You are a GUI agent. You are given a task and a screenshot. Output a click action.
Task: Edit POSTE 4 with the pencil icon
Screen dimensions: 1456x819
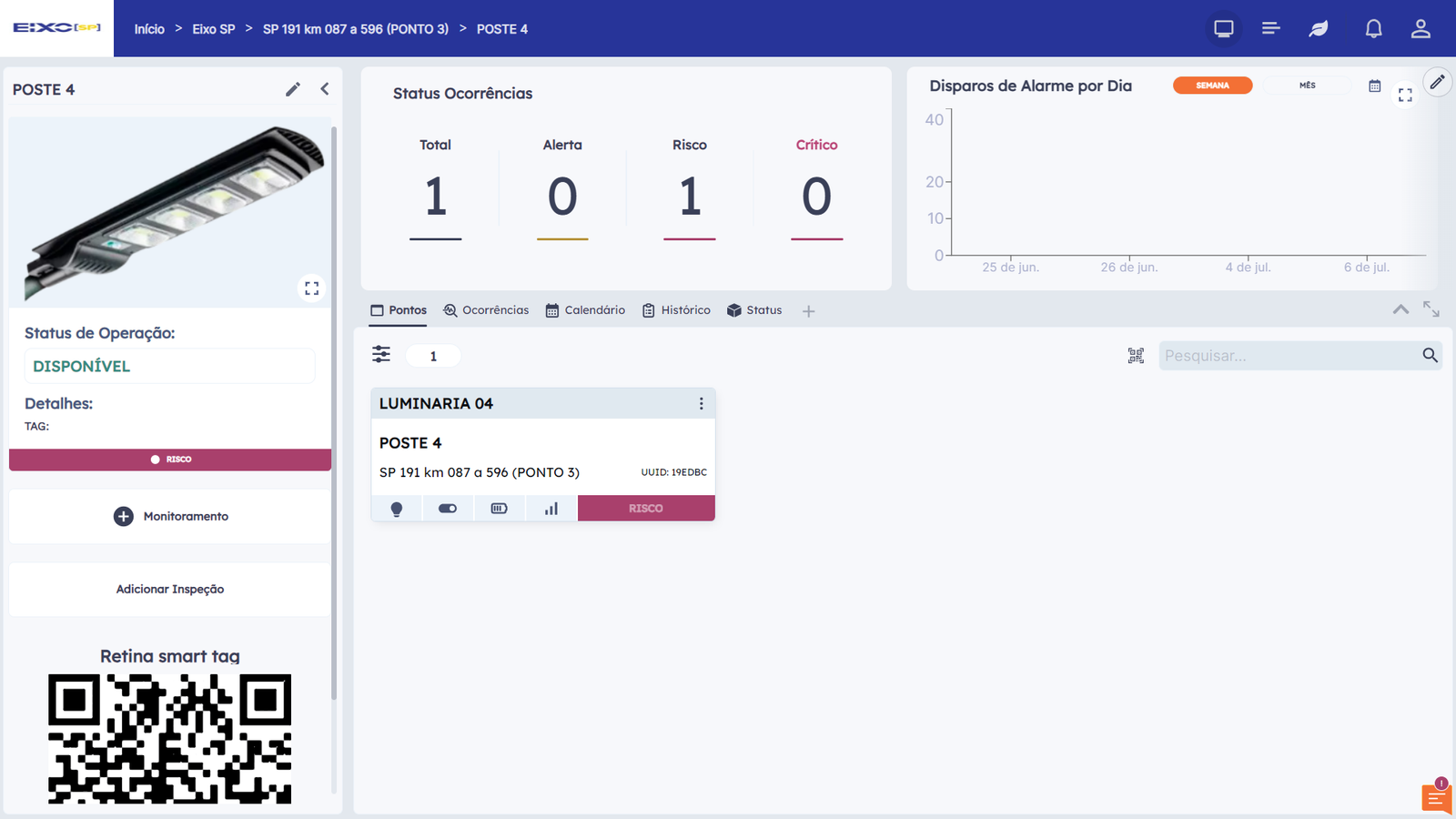293,89
